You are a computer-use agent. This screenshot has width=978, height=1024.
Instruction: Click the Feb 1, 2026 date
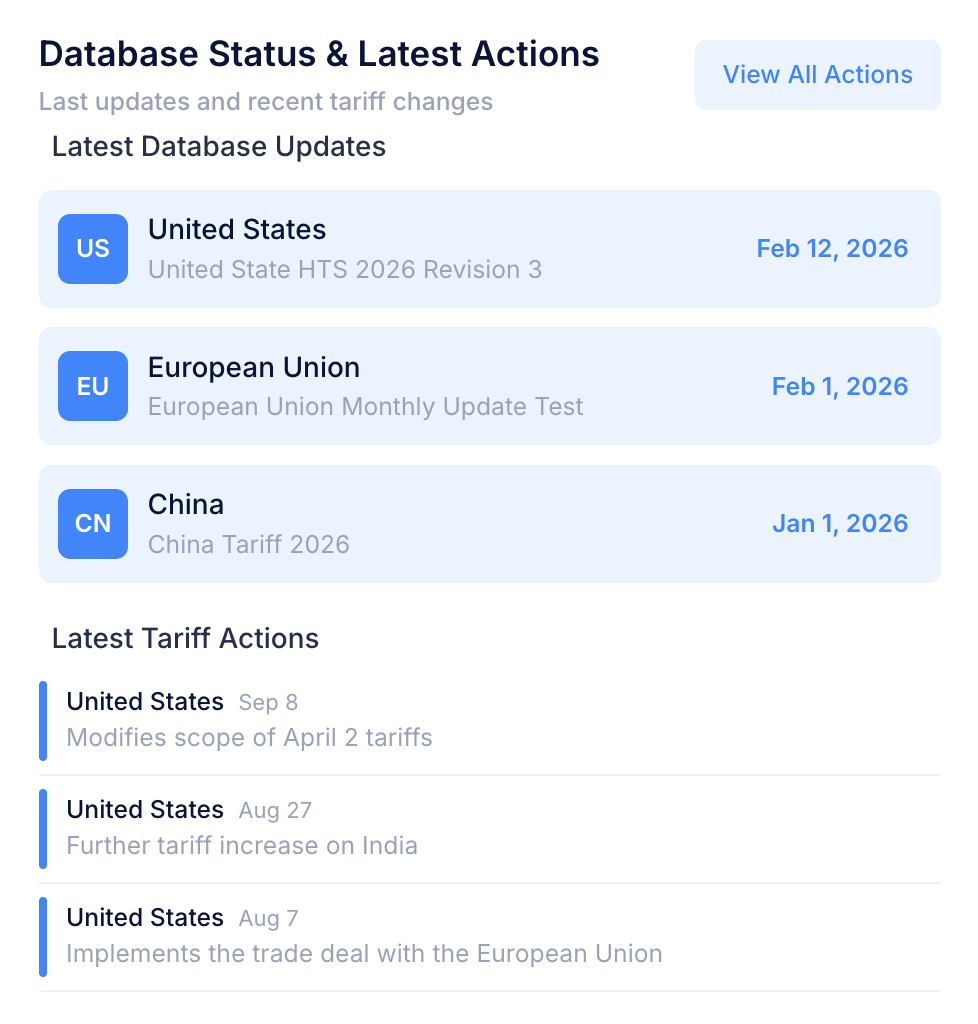(x=840, y=387)
